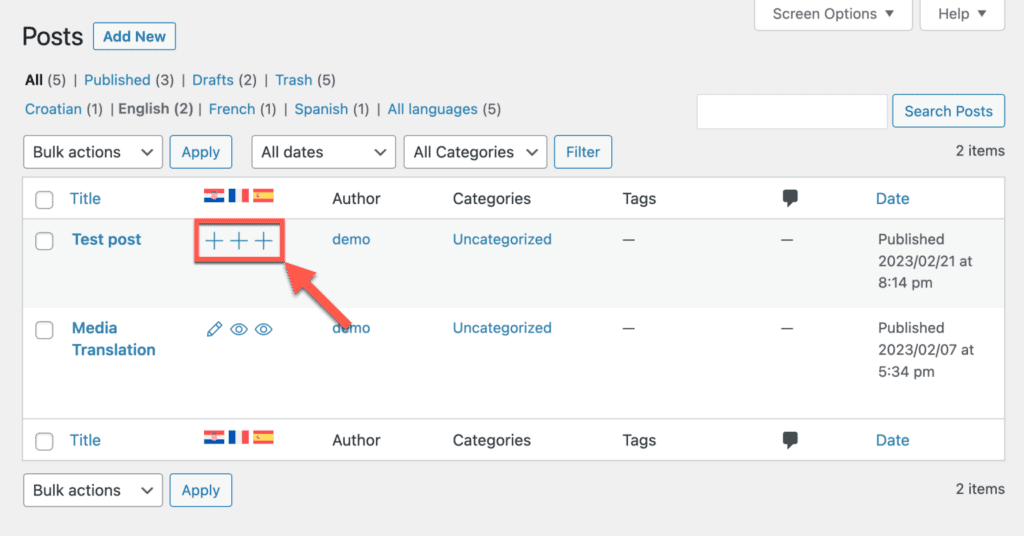Open the All Categories dropdown
Image resolution: width=1024 pixels, height=536 pixels.
tap(475, 152)
